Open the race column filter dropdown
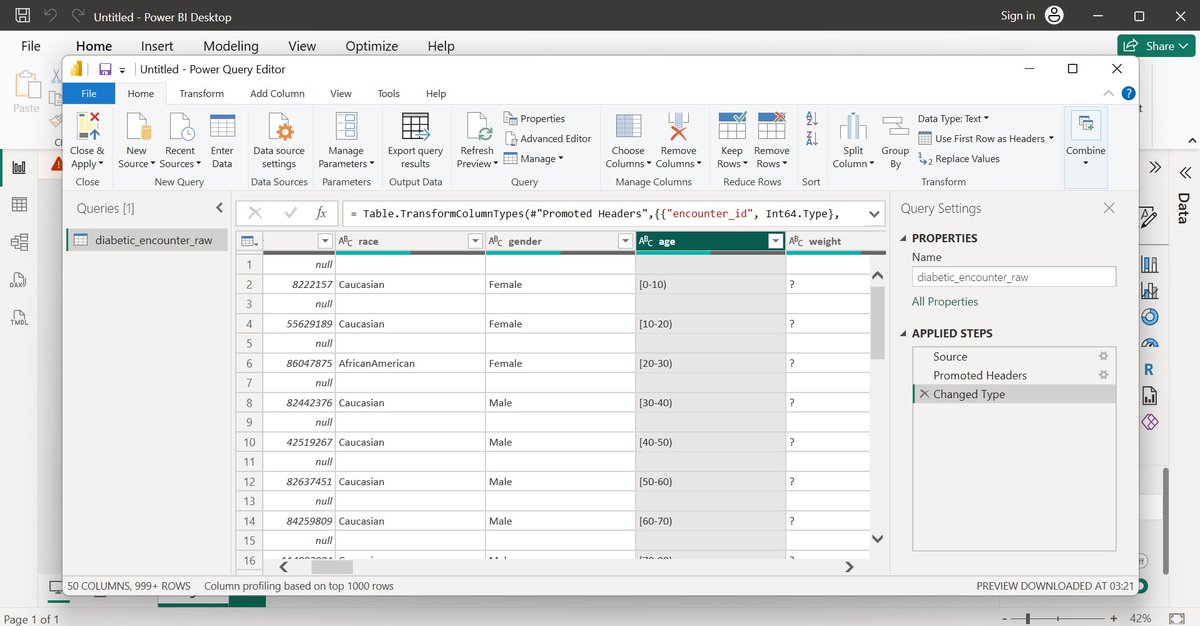Screen dimensions: 1200x626 [474, 241]
